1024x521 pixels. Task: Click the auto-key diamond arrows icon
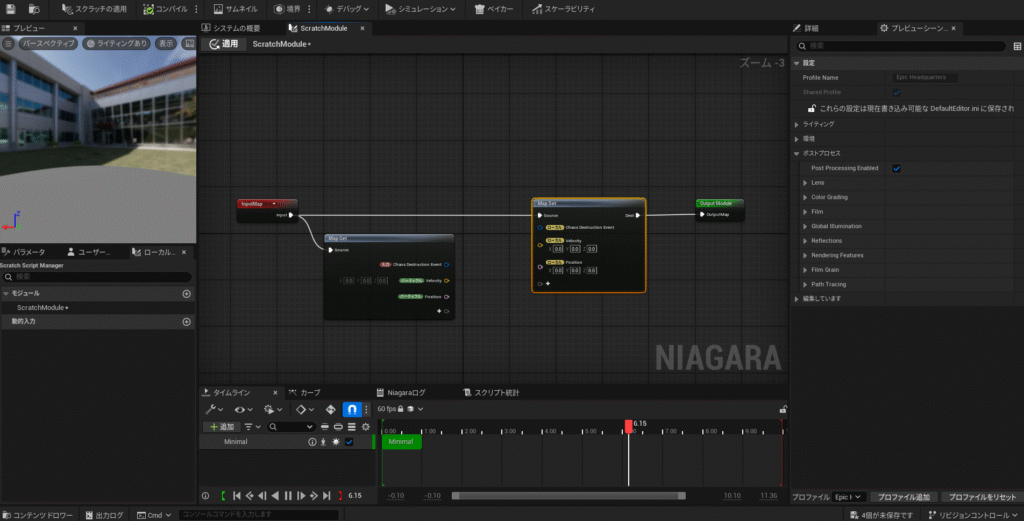(330, 409)
